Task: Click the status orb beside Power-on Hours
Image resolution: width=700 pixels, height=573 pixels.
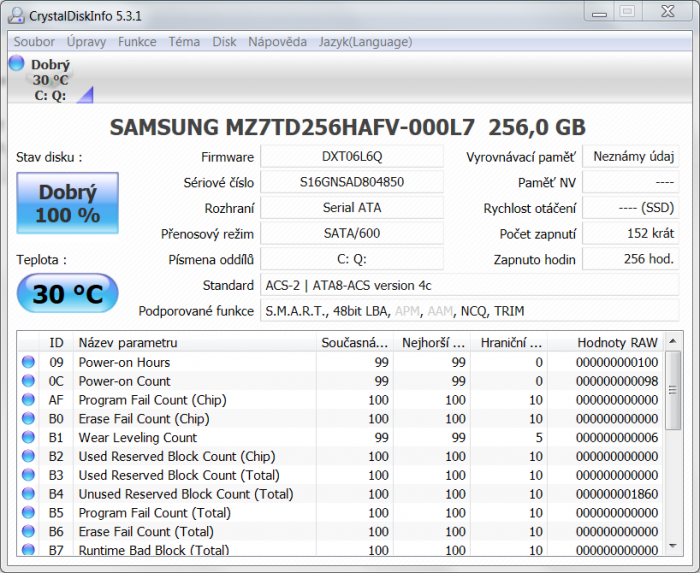Action: [29, 363]
